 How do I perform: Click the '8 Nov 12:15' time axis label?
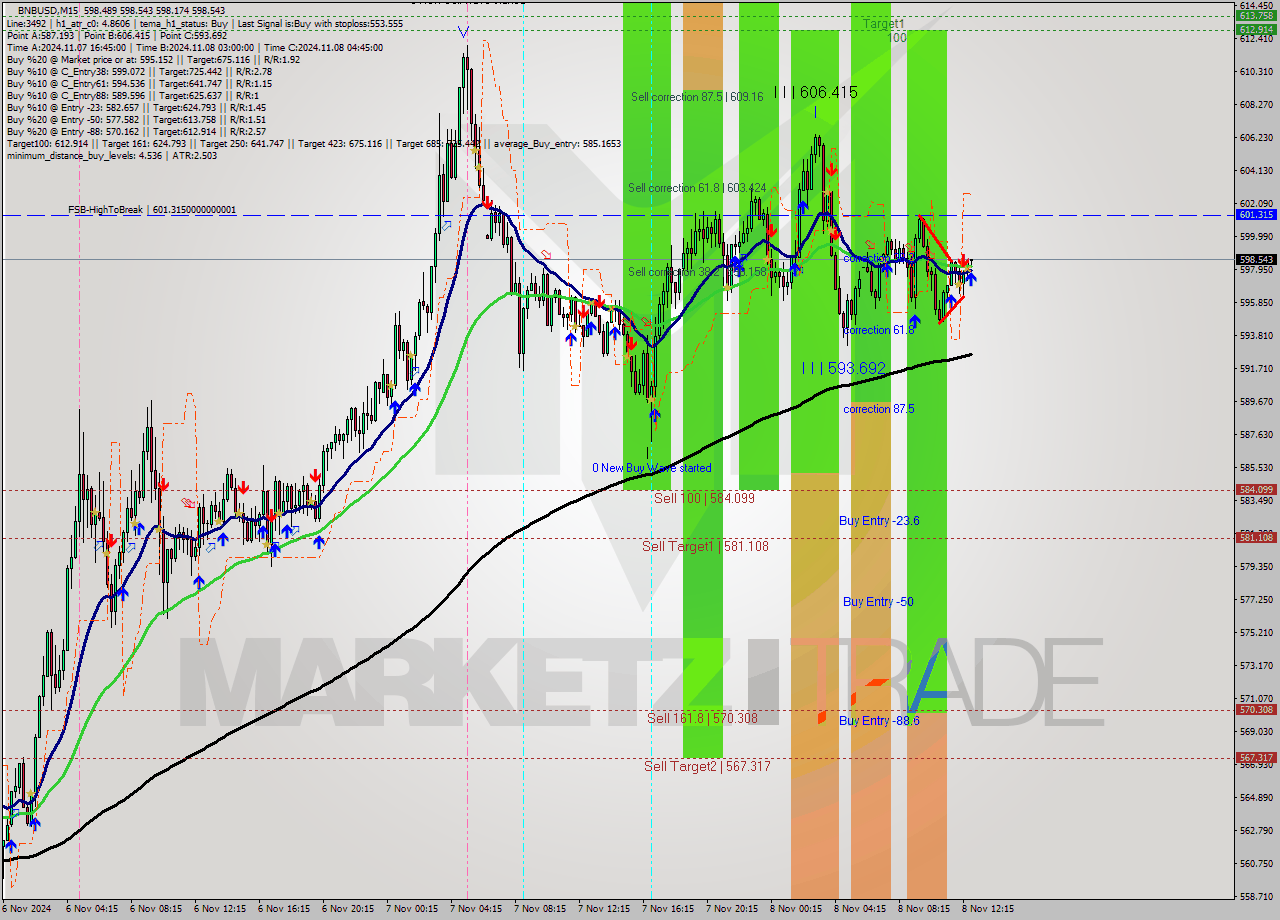[987, 909]
